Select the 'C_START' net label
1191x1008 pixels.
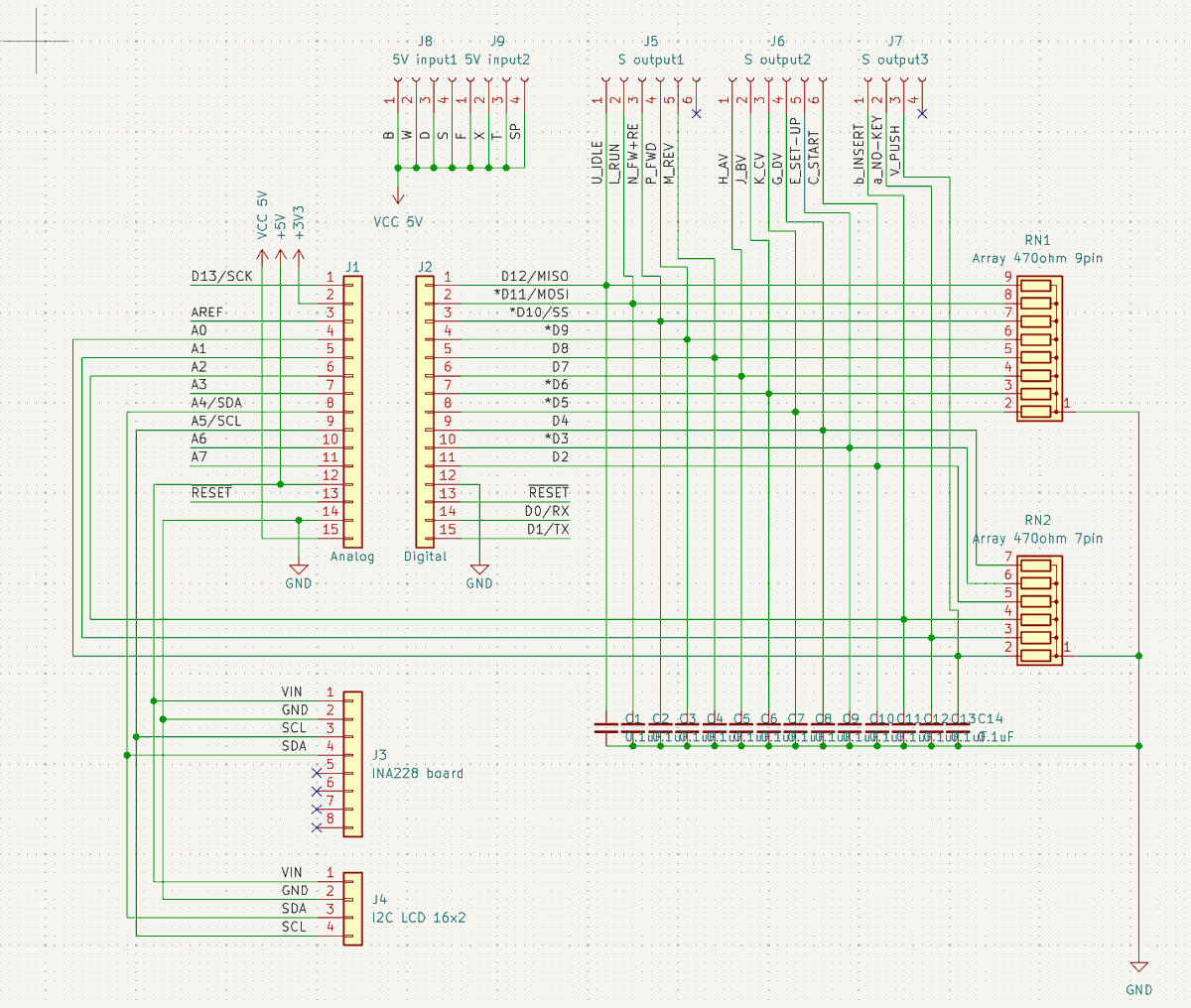[814, 158]
